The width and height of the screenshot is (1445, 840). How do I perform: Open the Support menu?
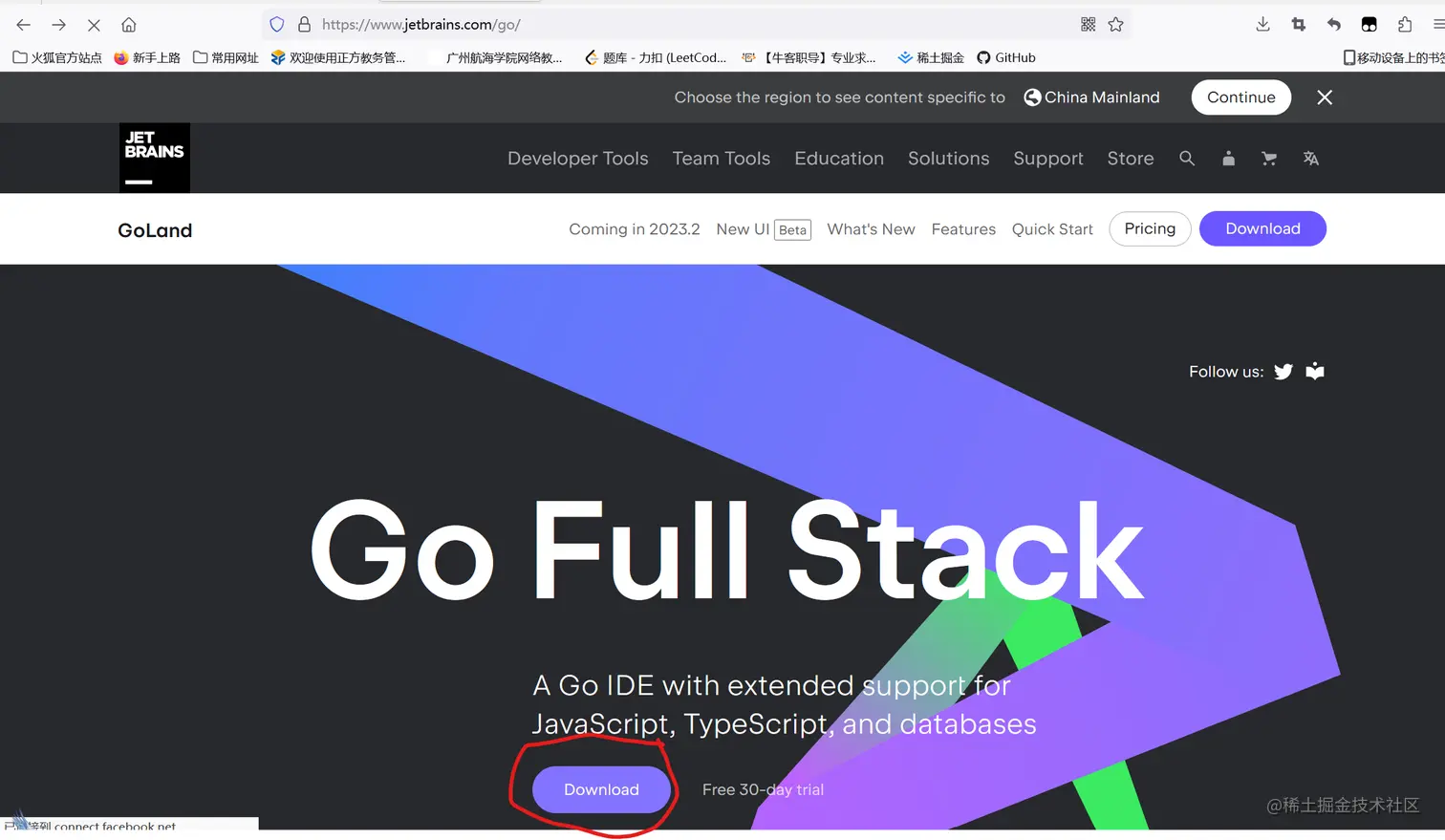[1048, 159]
